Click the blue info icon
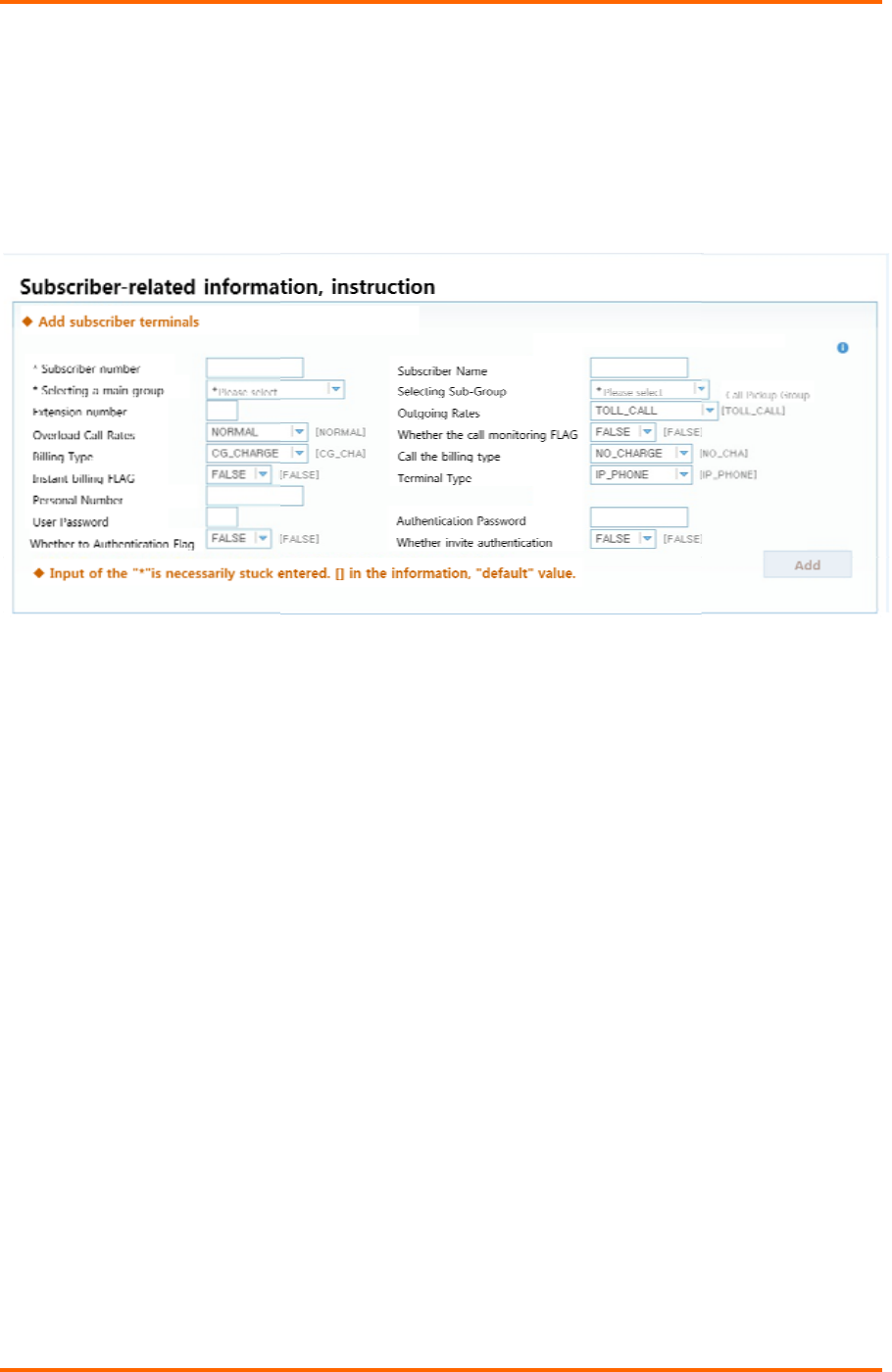Viewport: 892px width, 1372px height. pyautogui.click(x=842, y=348)
